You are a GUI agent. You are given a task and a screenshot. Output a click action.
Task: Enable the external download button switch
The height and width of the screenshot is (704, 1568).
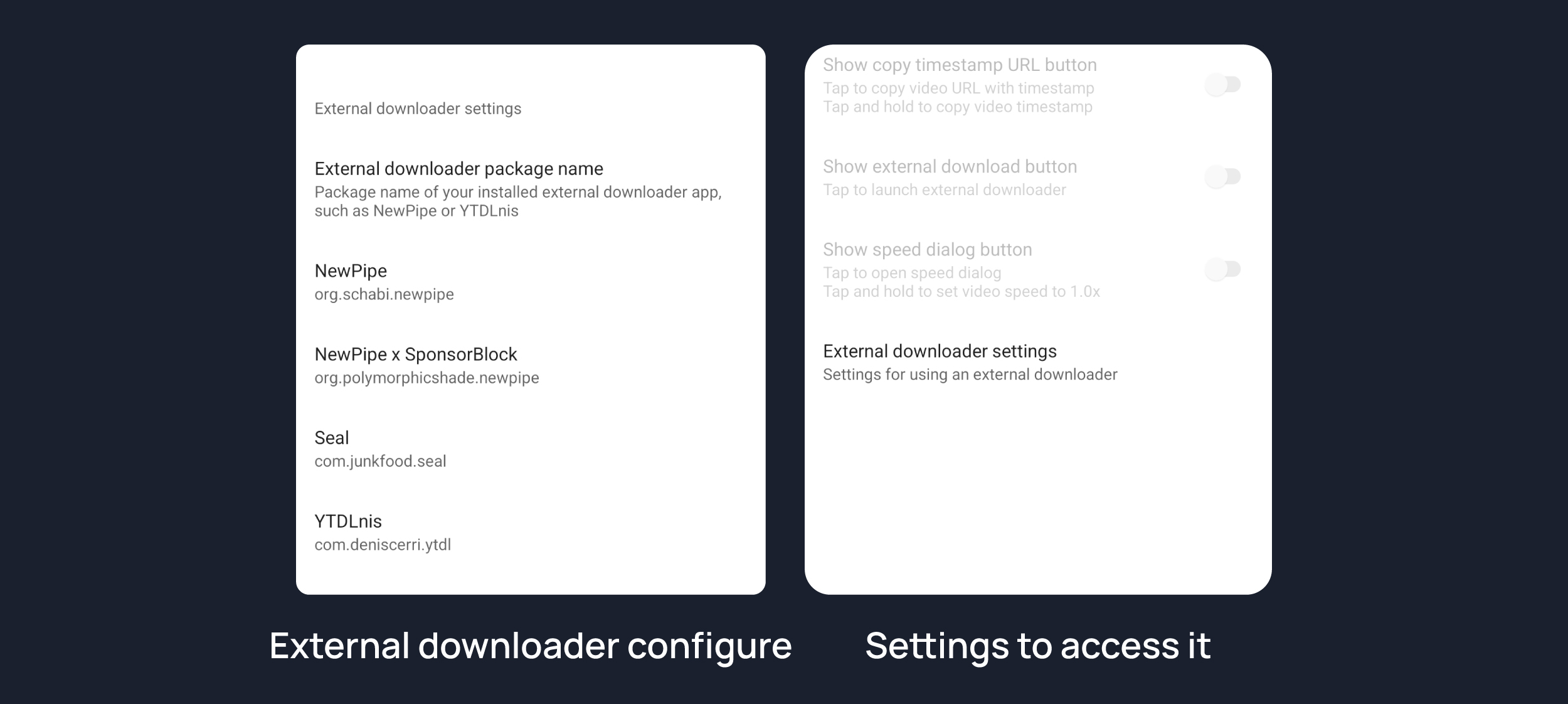pos(1222,177)
